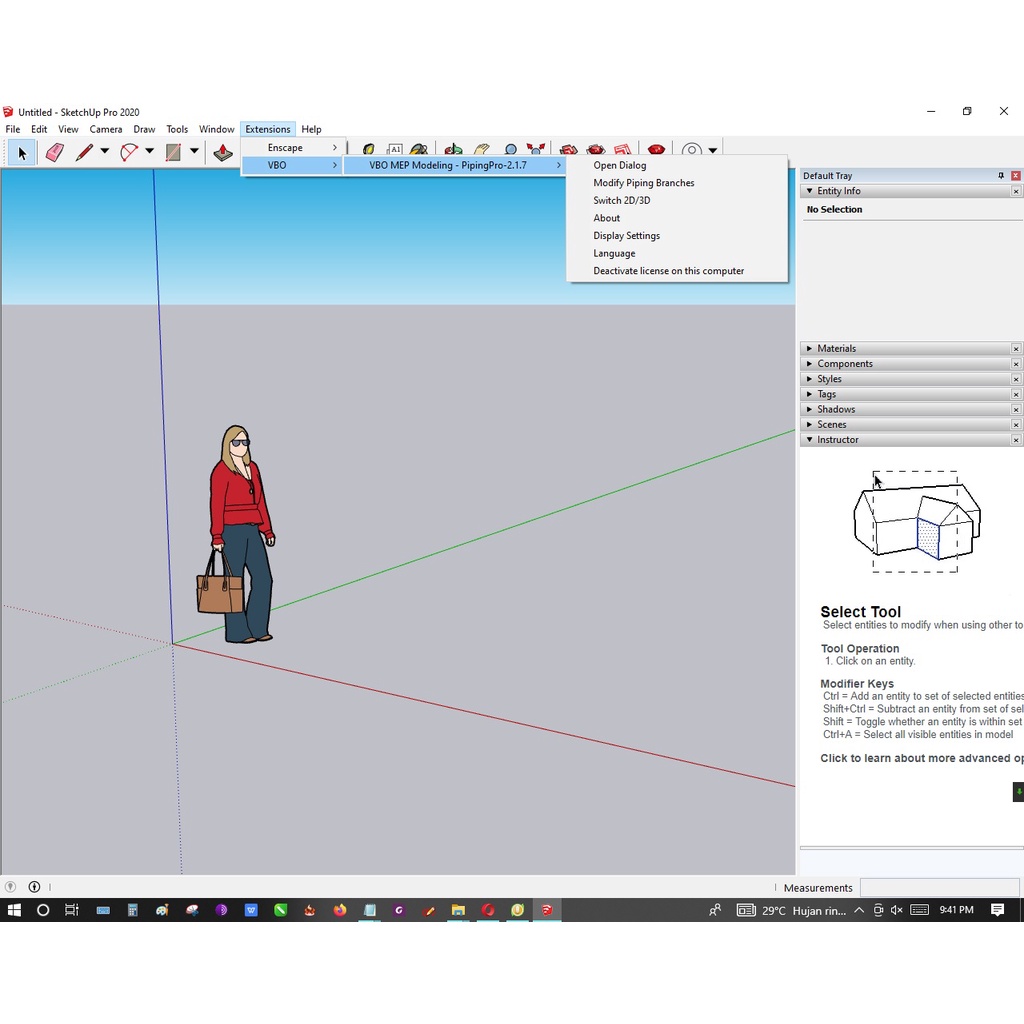Expand the Shadows section
Viewport: 1024px width, 1024px height.
810,408
